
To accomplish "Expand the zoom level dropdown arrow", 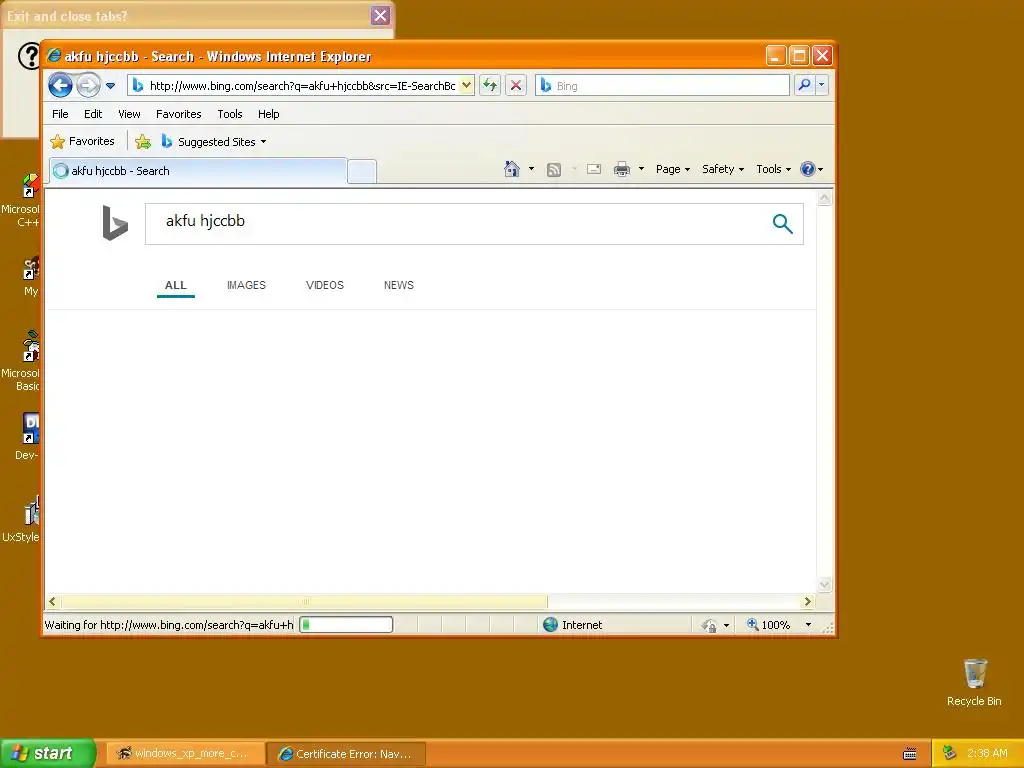I will (808, 625).
